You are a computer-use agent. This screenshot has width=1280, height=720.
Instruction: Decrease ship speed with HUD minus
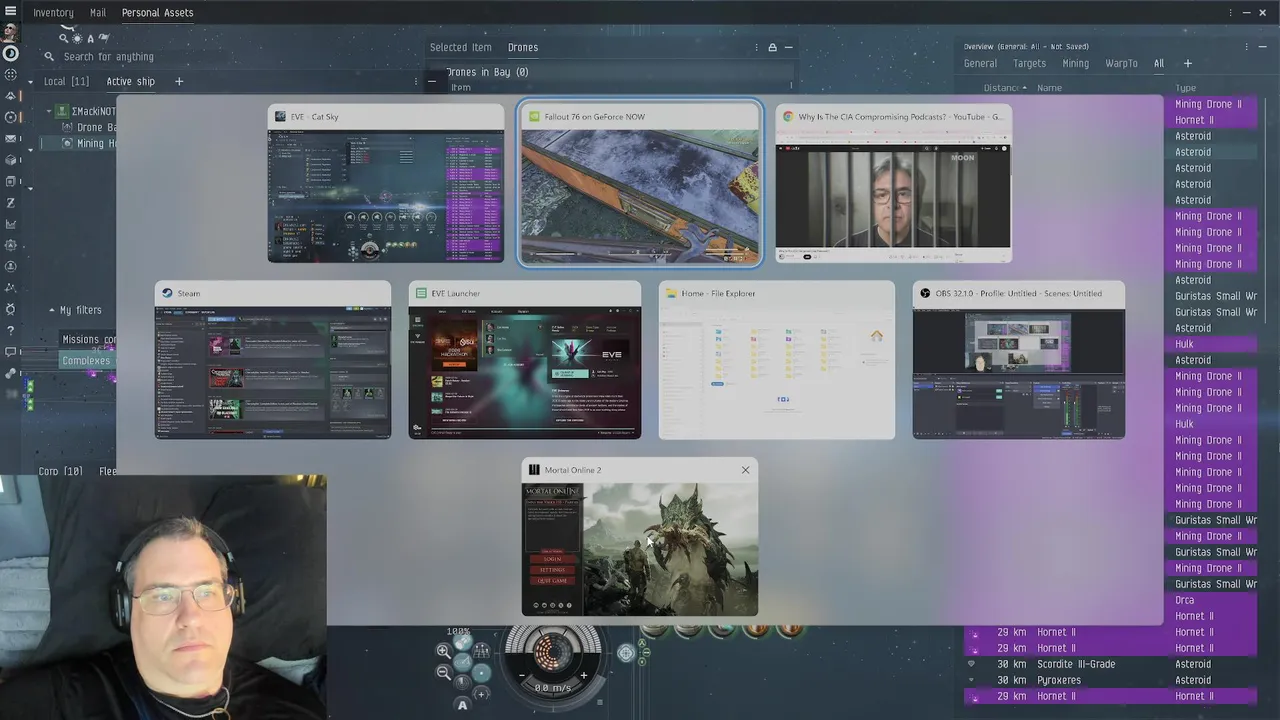click(522, 675)
